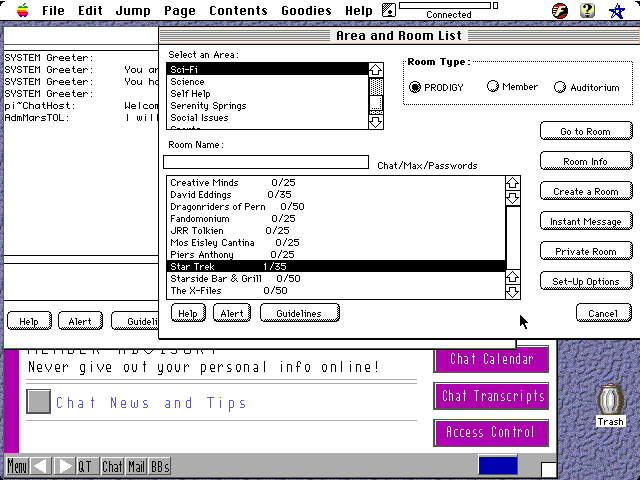Select The X-Files room
642x480 pixels.
tap(336, 291)
